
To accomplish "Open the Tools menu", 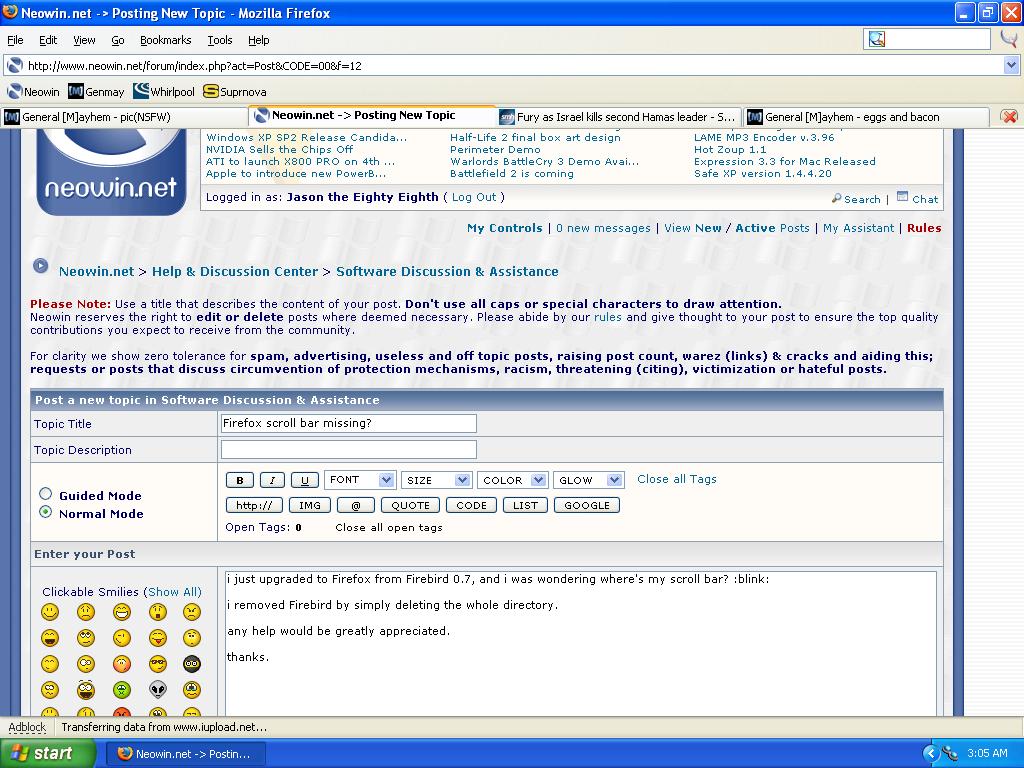I will pos(220,40).
